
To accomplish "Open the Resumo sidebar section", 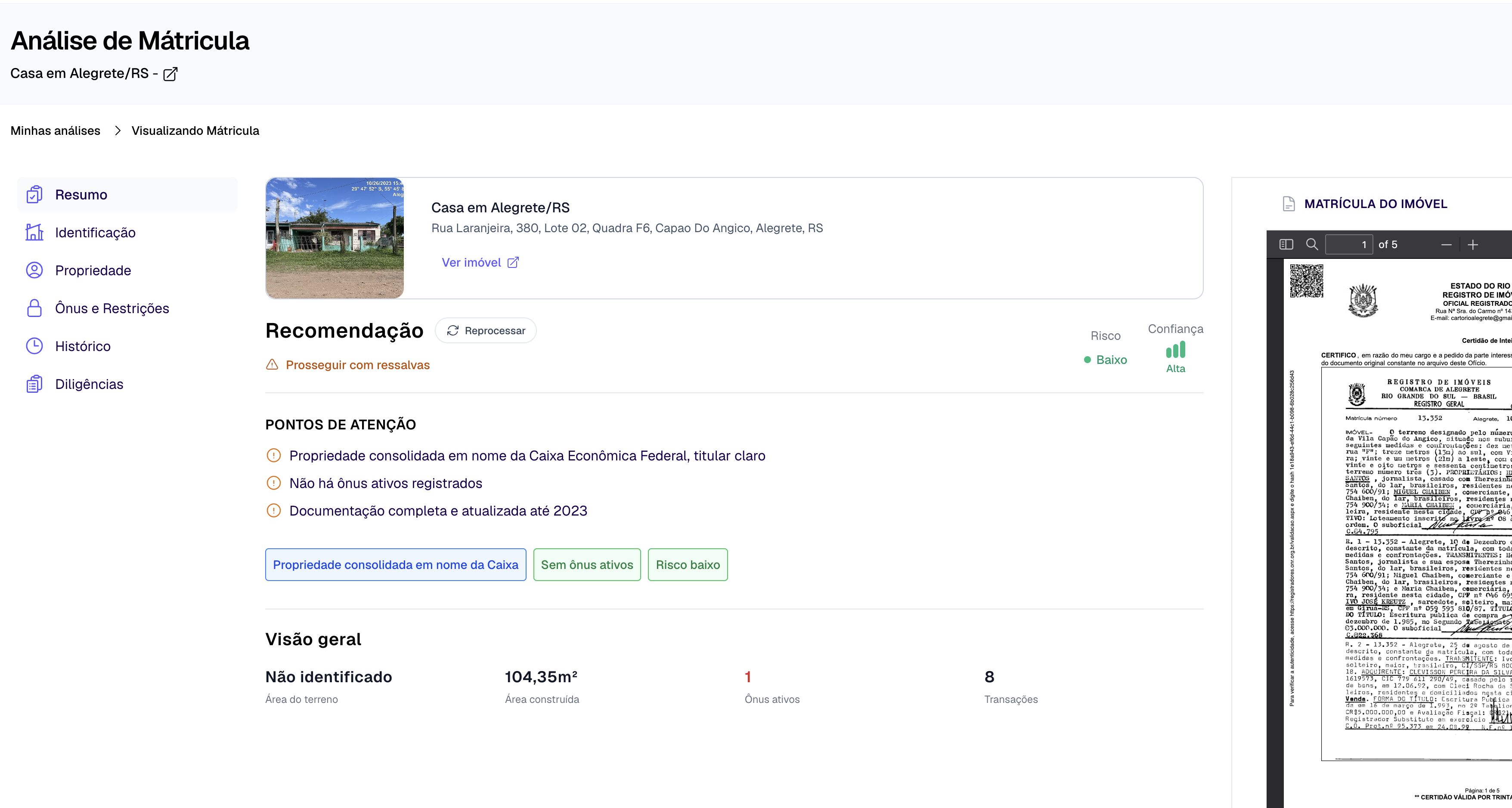I will tap(127, 194).
